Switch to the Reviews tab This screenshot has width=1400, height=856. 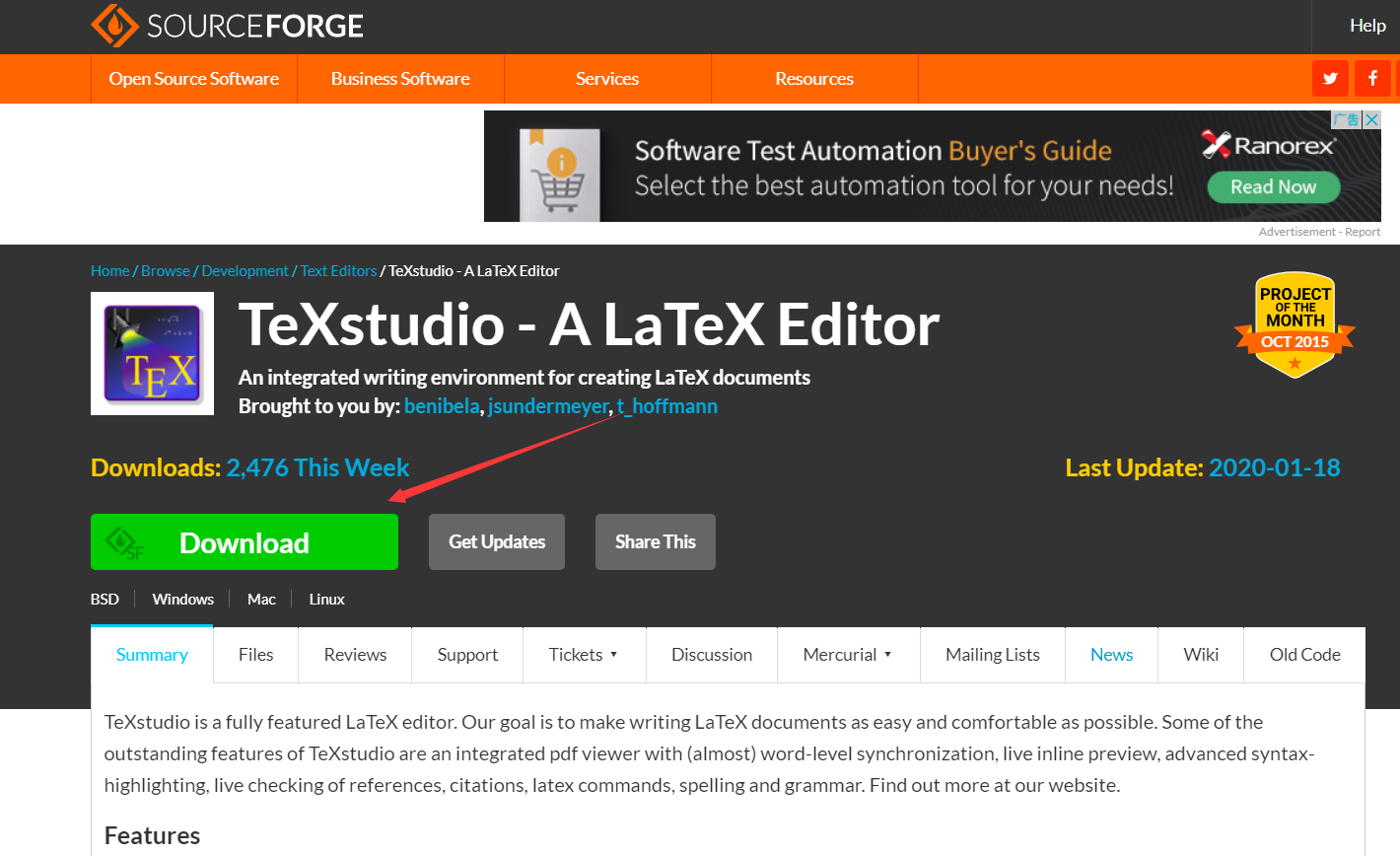354,654
